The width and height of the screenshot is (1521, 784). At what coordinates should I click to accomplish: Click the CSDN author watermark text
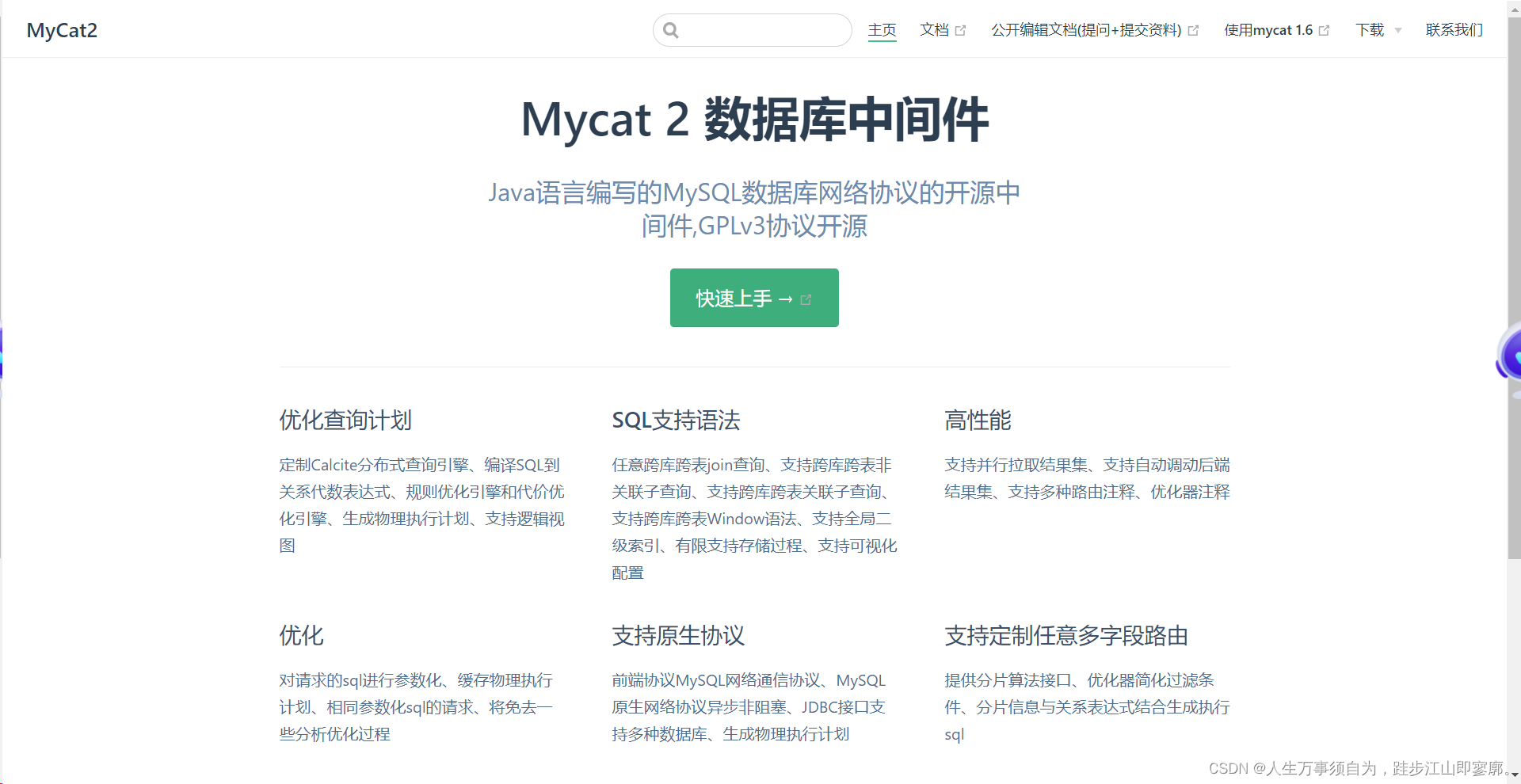tap(1356, 767)
